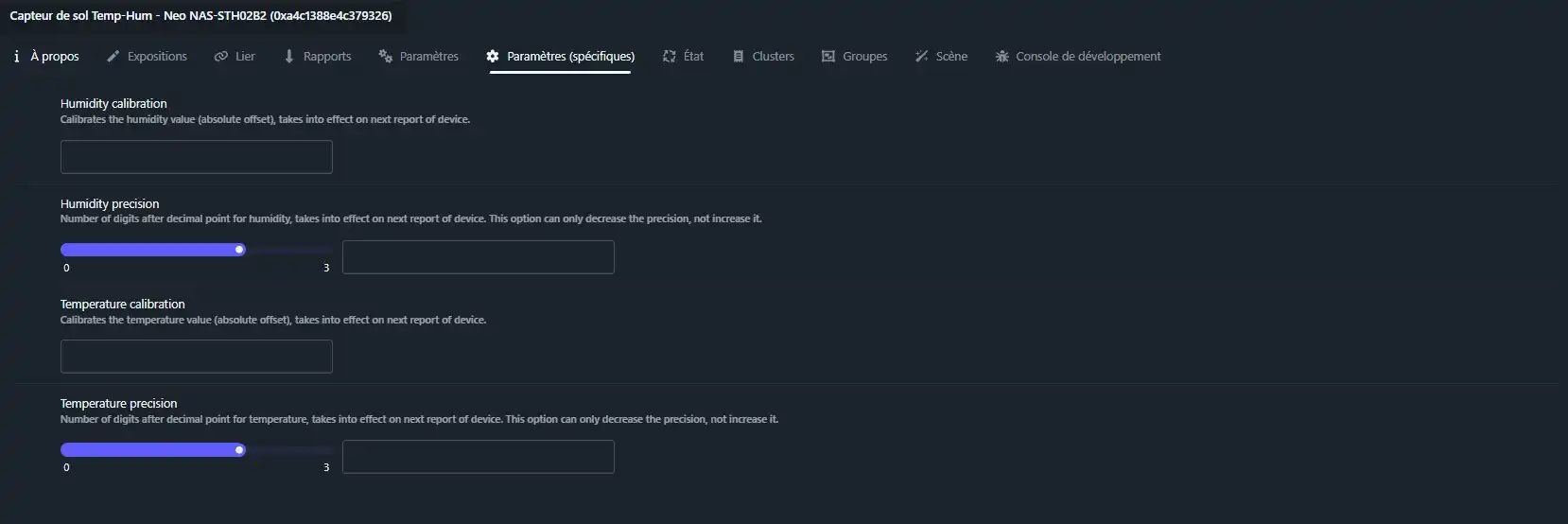Click the Temperature precision slider handle
This screenshot has height=524, width=1568.
239,450
